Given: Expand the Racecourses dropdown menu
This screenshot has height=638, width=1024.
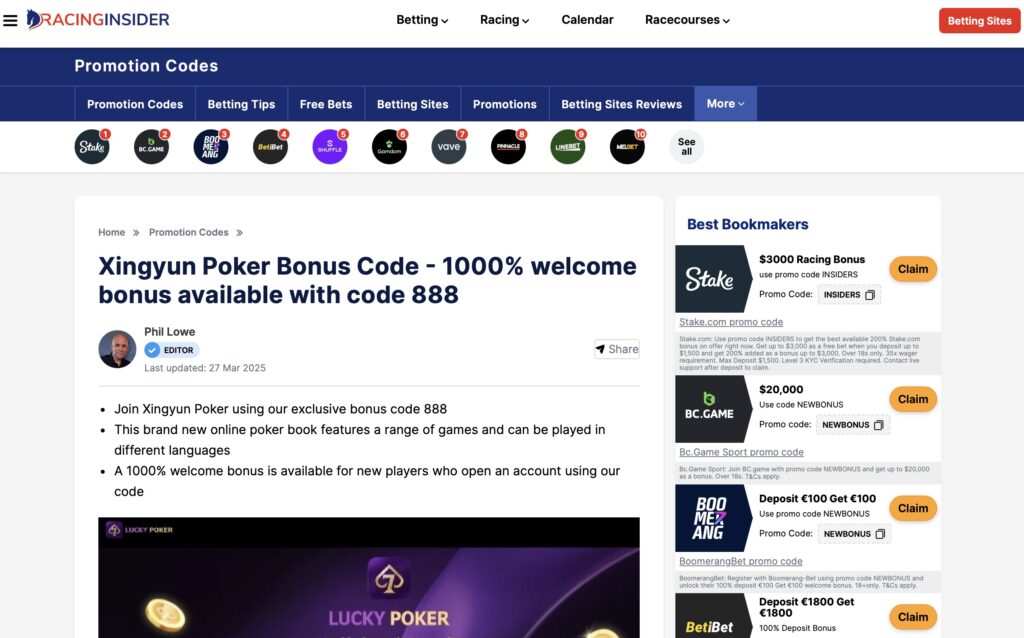Looking at the screenshot, I should point(687,20).
